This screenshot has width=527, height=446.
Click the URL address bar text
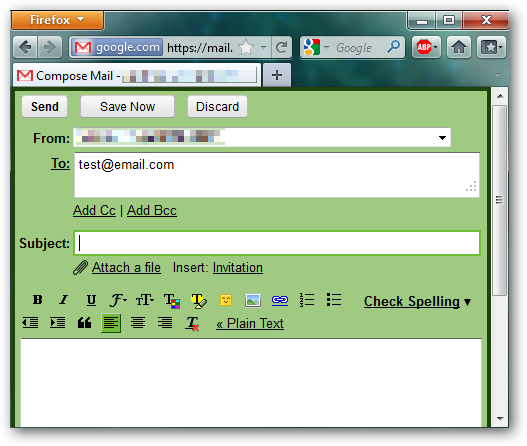click(200, 48)
